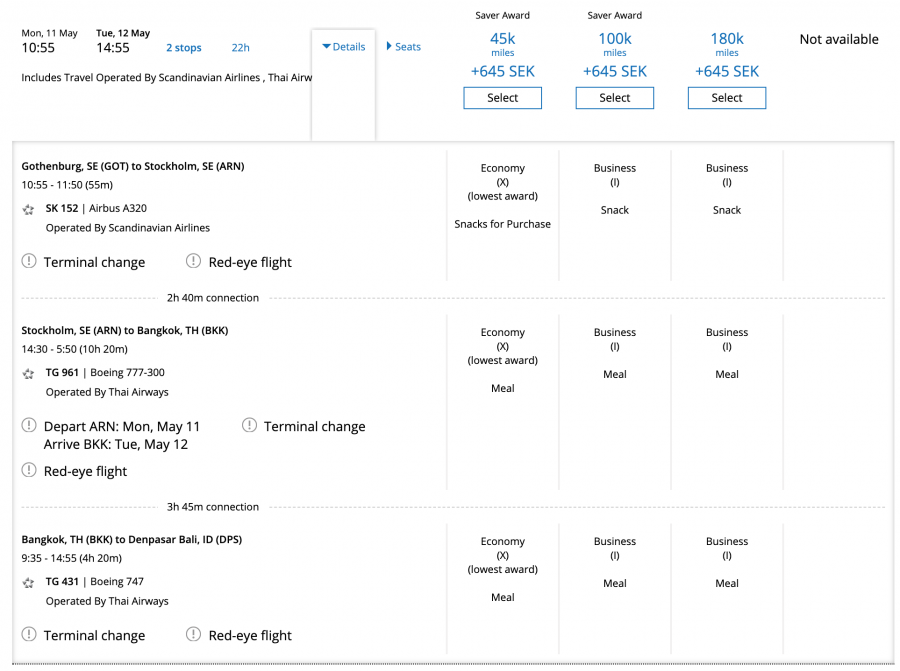The image size is (900, 671).
Task: Click the first flight's Terminal change info icon
Action: point(29,262)
